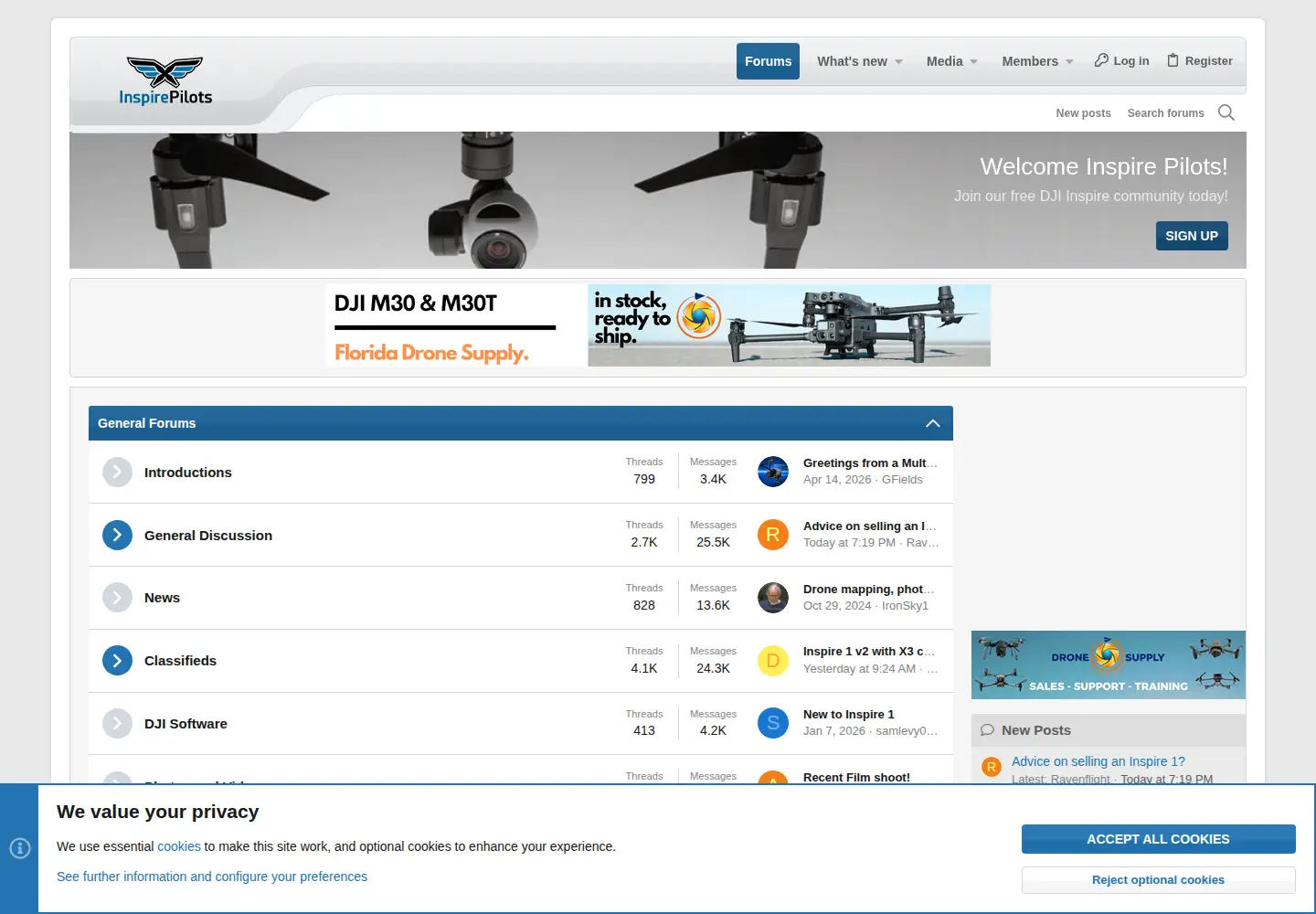Click the Introductions forum chevron icon
Screen dimensions: 1316x914
(117, 473)
